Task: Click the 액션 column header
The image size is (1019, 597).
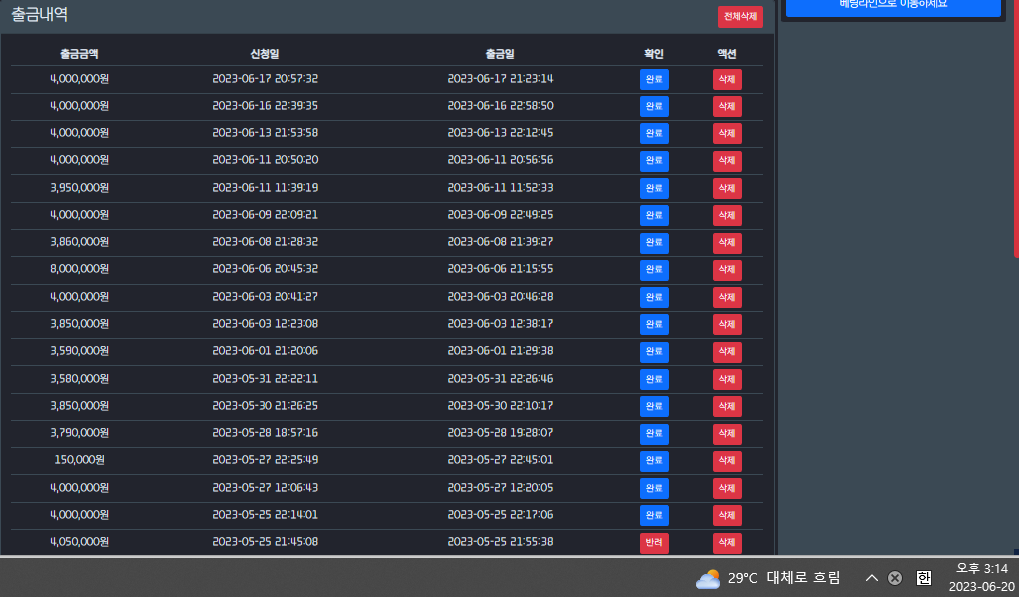Action: pyautogui.click(x=727, y=54)
